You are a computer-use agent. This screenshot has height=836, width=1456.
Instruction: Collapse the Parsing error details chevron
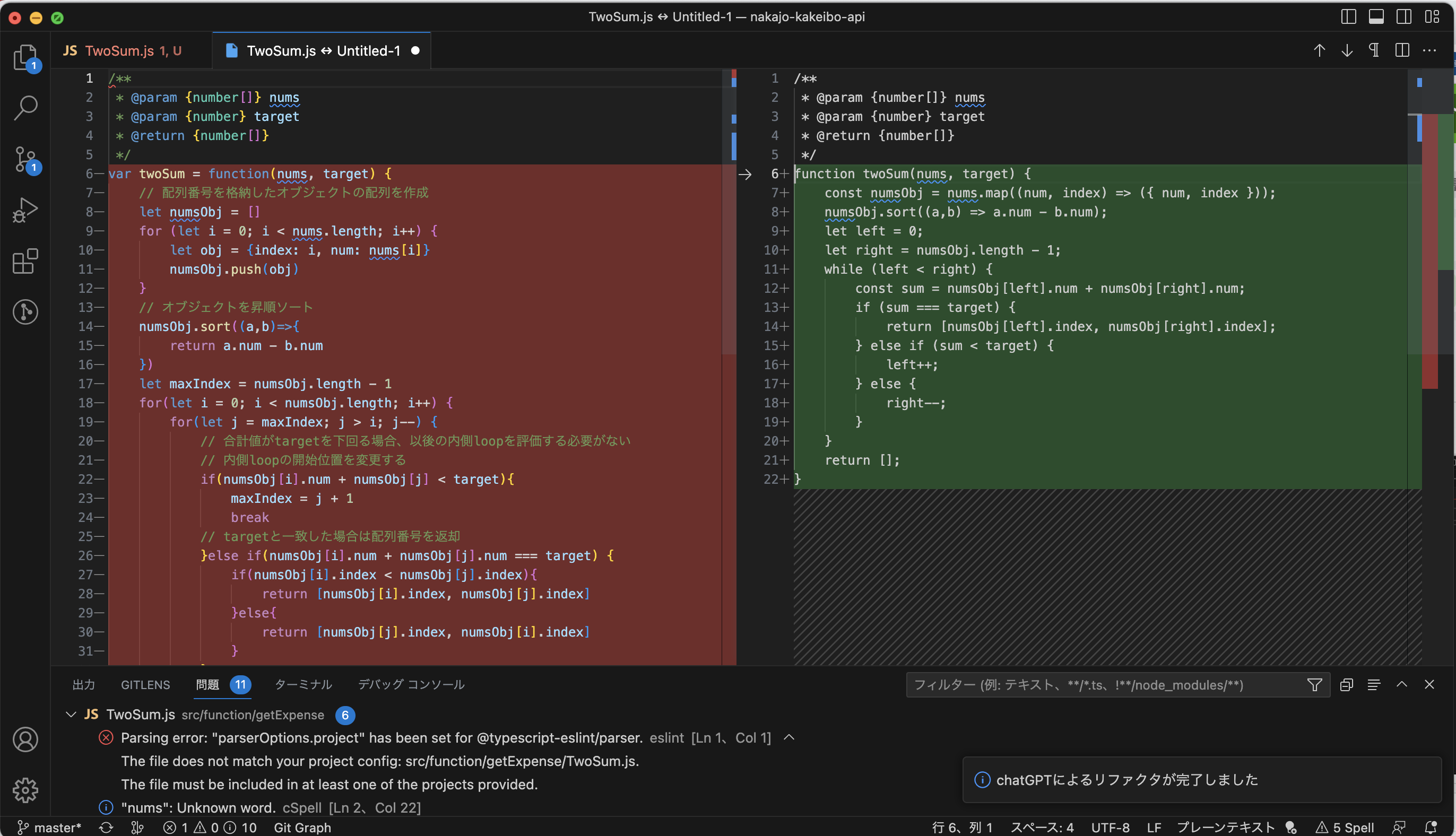pos(789,737)
